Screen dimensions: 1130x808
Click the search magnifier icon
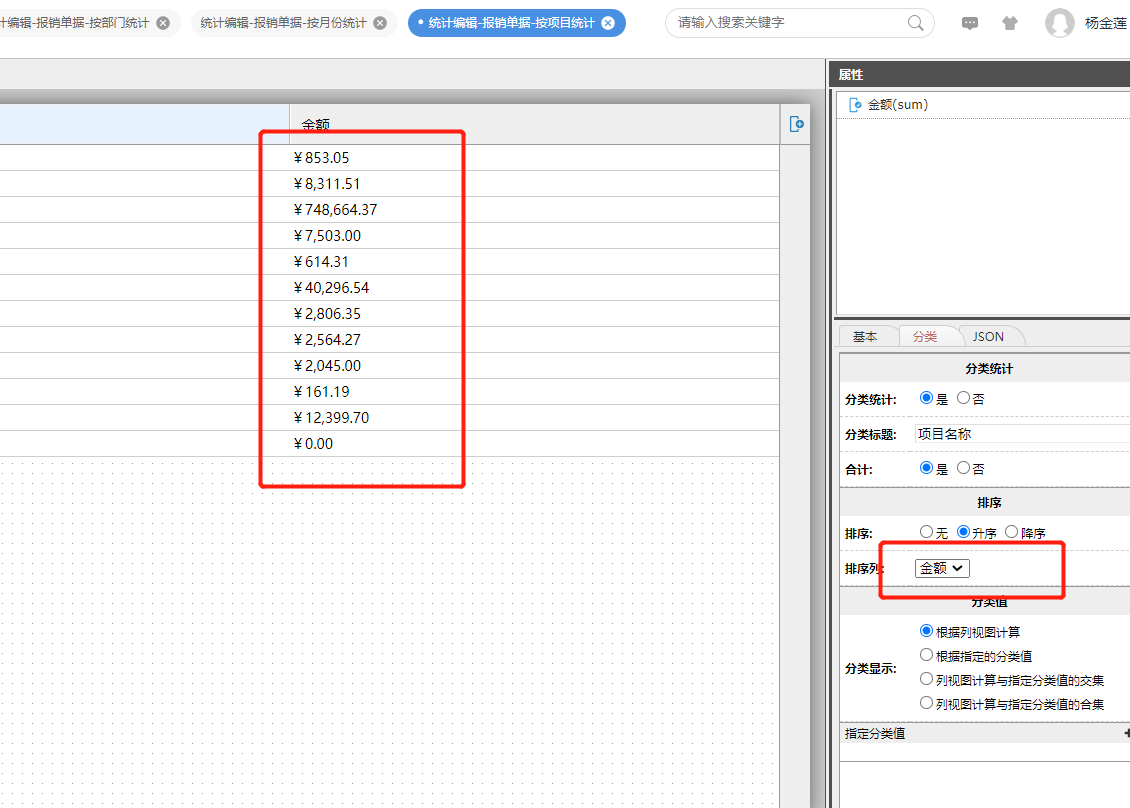point(915,23)
